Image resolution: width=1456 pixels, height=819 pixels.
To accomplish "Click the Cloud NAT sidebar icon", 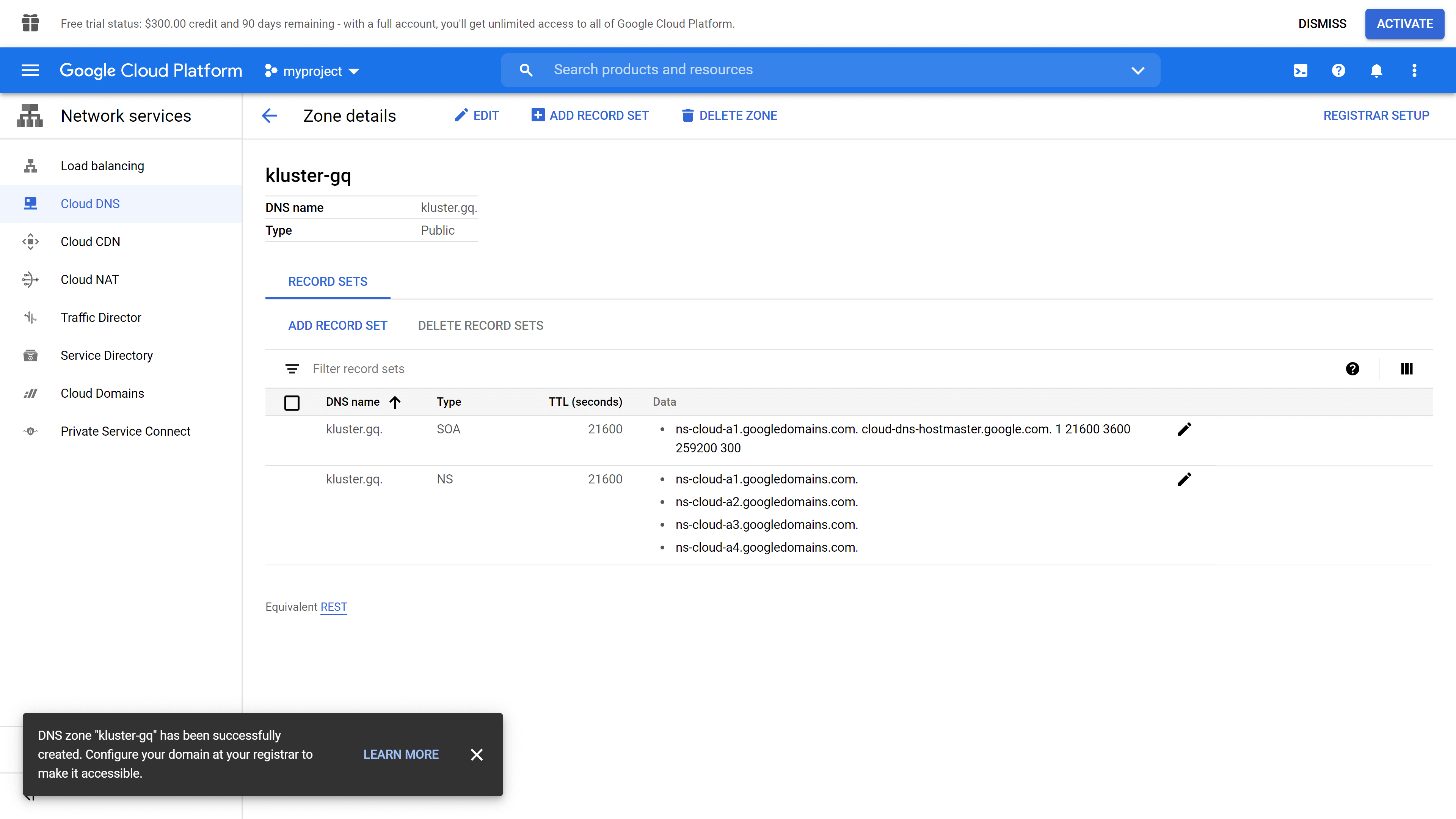I will (x=30, y=279).
